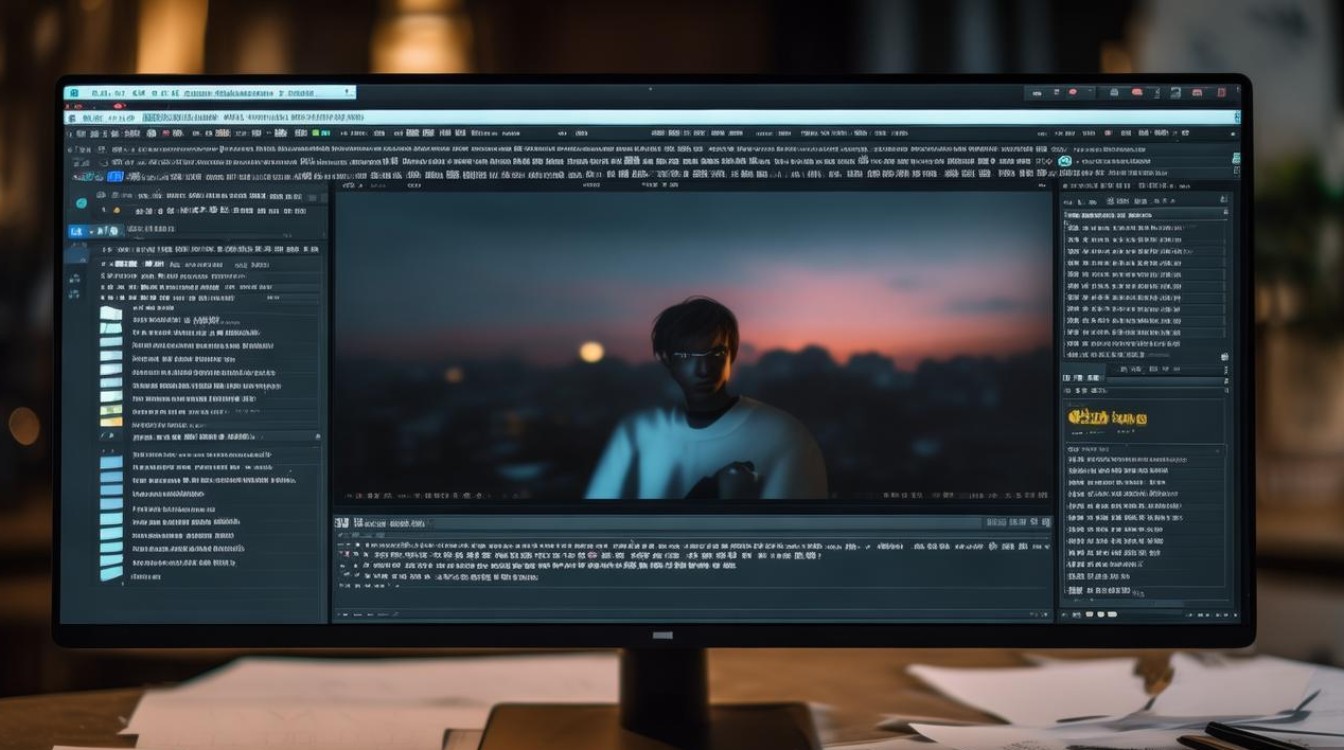This screenshot has width=1344, height=750.
Task: Toggle the blue selected mode button in left sidebar
Action: click(76, 231)
